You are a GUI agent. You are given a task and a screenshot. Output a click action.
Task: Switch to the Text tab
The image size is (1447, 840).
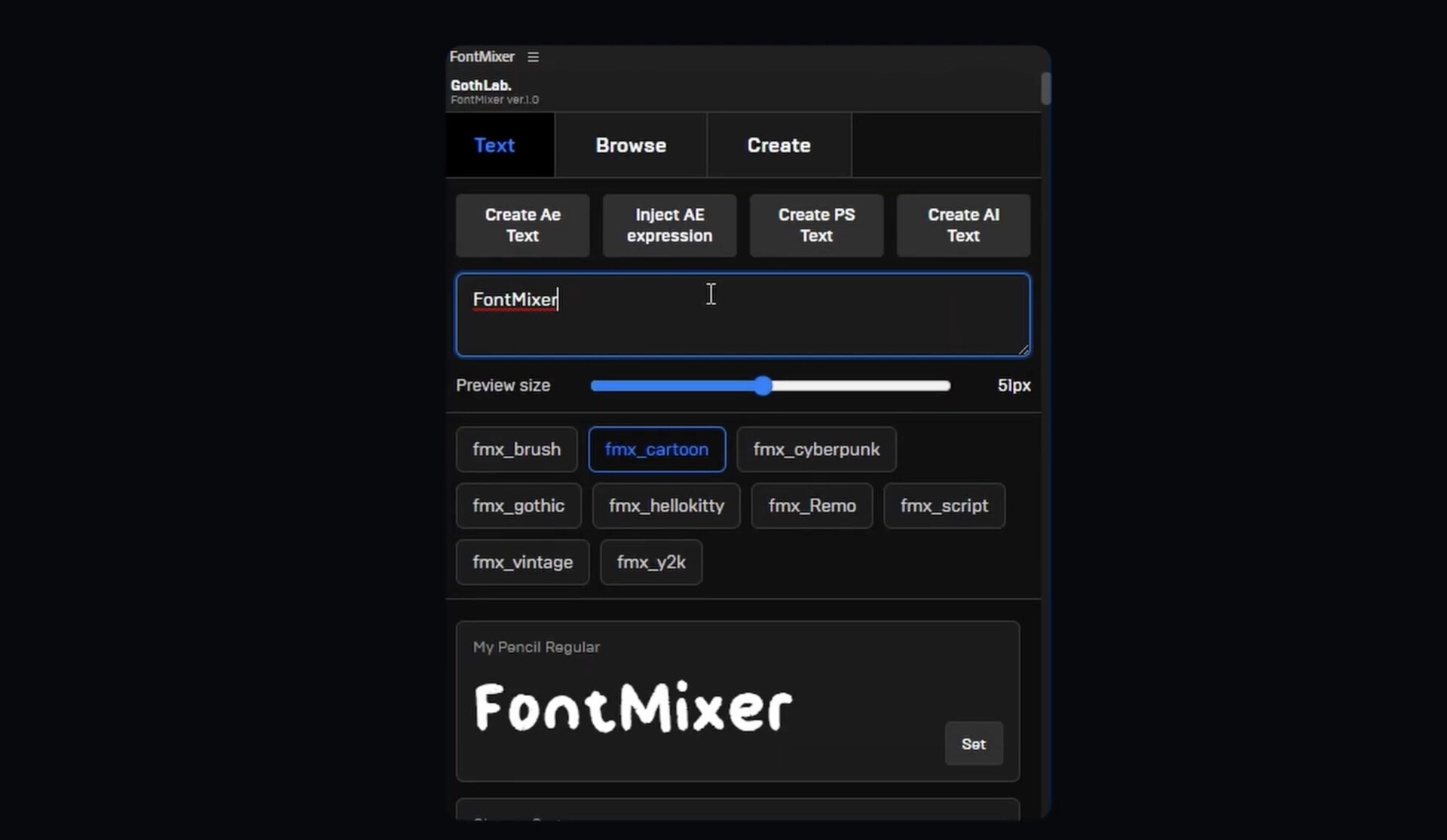pos(494,145)
